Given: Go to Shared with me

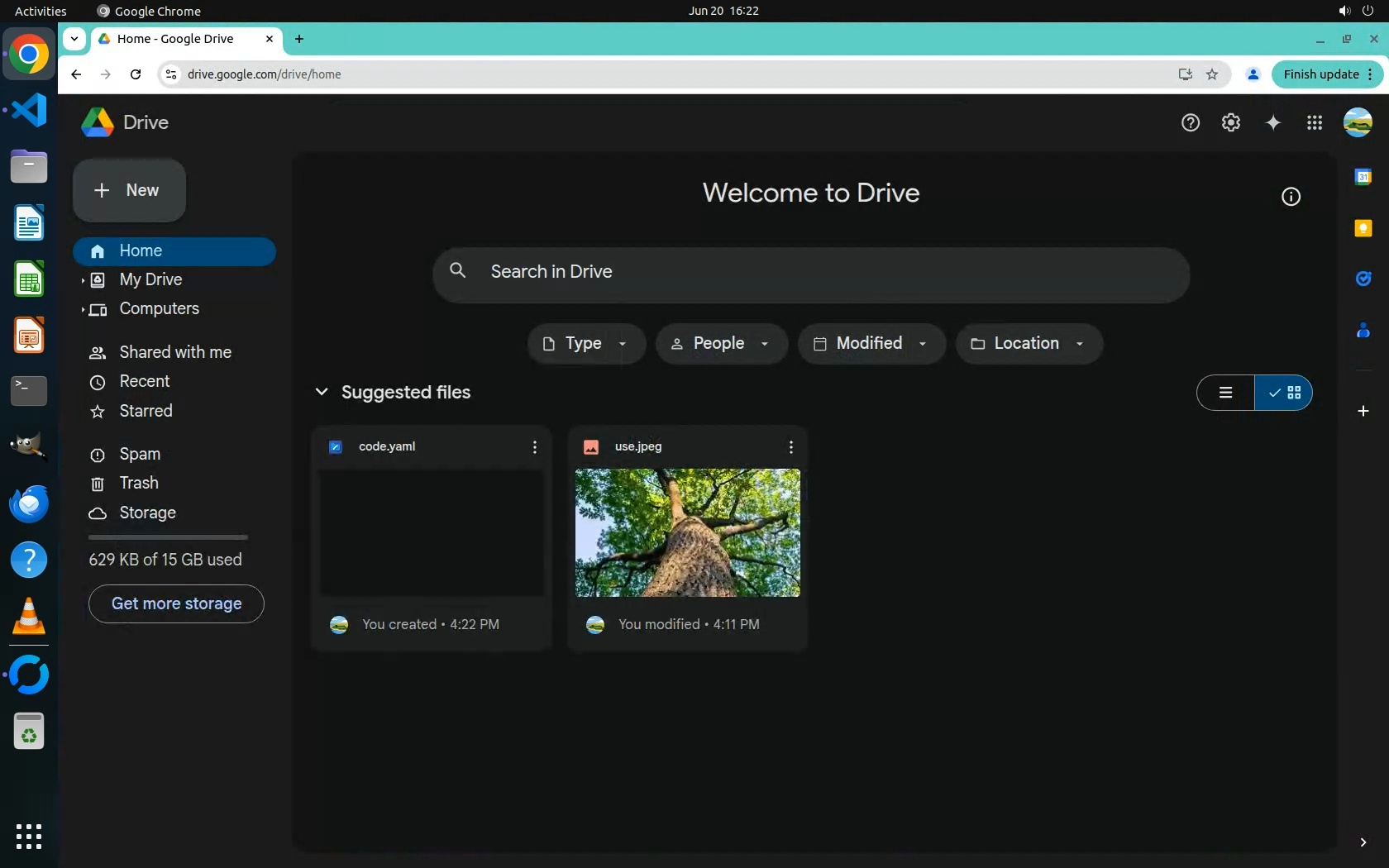Looking at the screenshot, I should pyautogui.click(x=174, y=352).
